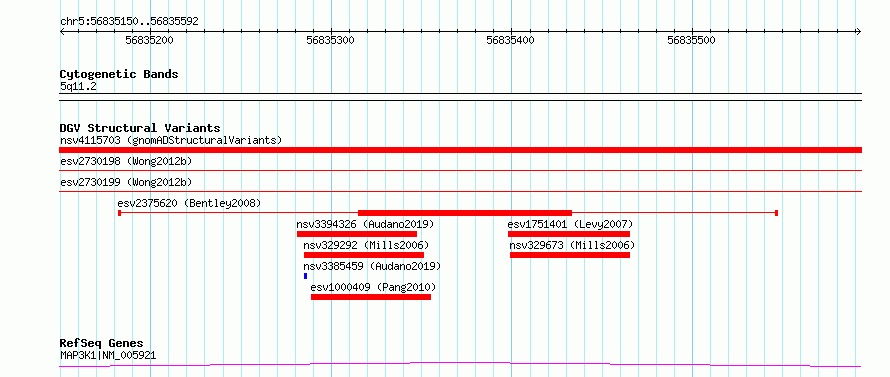Open nsv329292 (Mills2006) label

pyautogui.click(x=366, y=245)
